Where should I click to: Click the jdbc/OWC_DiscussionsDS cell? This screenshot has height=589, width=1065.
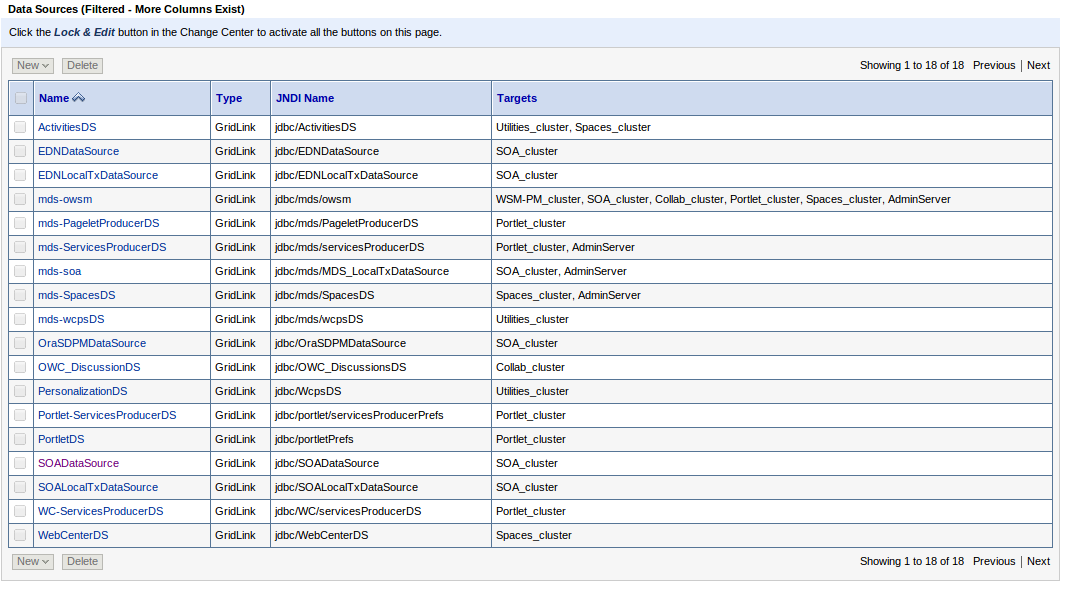381,367
